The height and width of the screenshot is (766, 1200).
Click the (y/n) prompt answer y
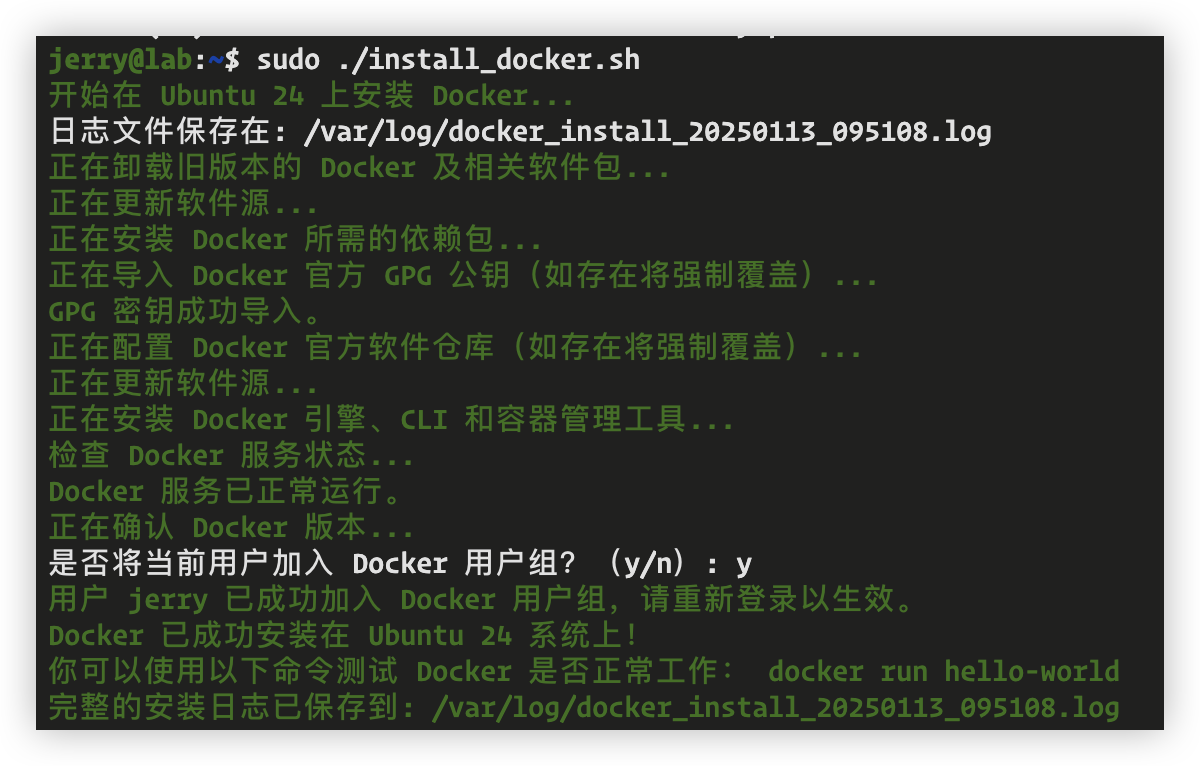click(x=743, y=564)
